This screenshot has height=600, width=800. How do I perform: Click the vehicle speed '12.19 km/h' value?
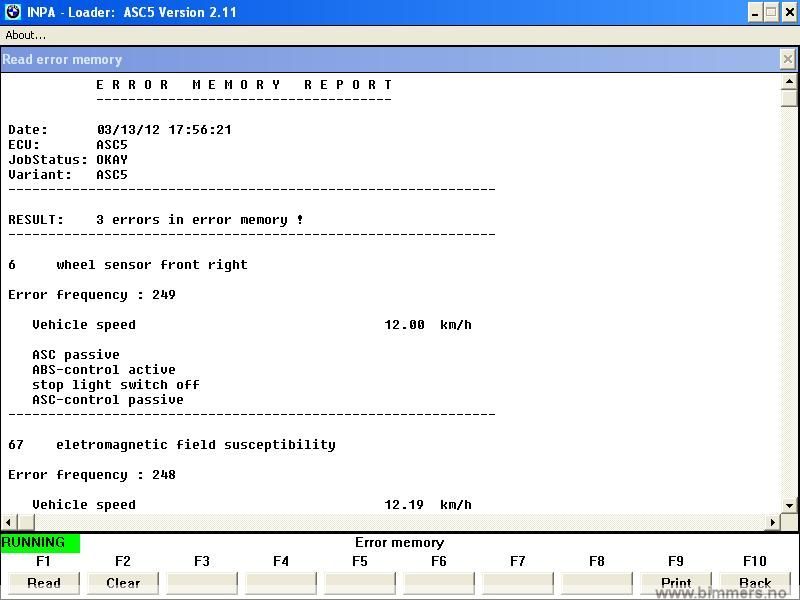click(428, 505)
